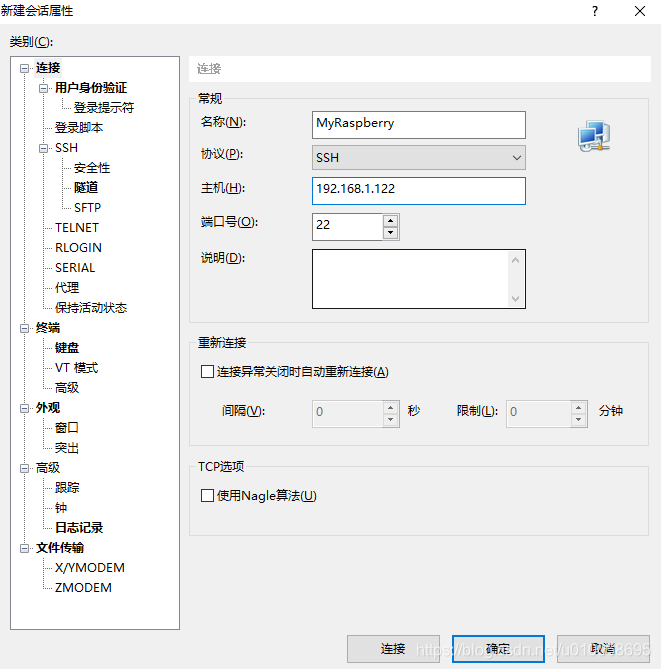The width and height of the screenshot is (661, 669).
Task: Click the 连接 button at the bottom
Action: (393, 649)
